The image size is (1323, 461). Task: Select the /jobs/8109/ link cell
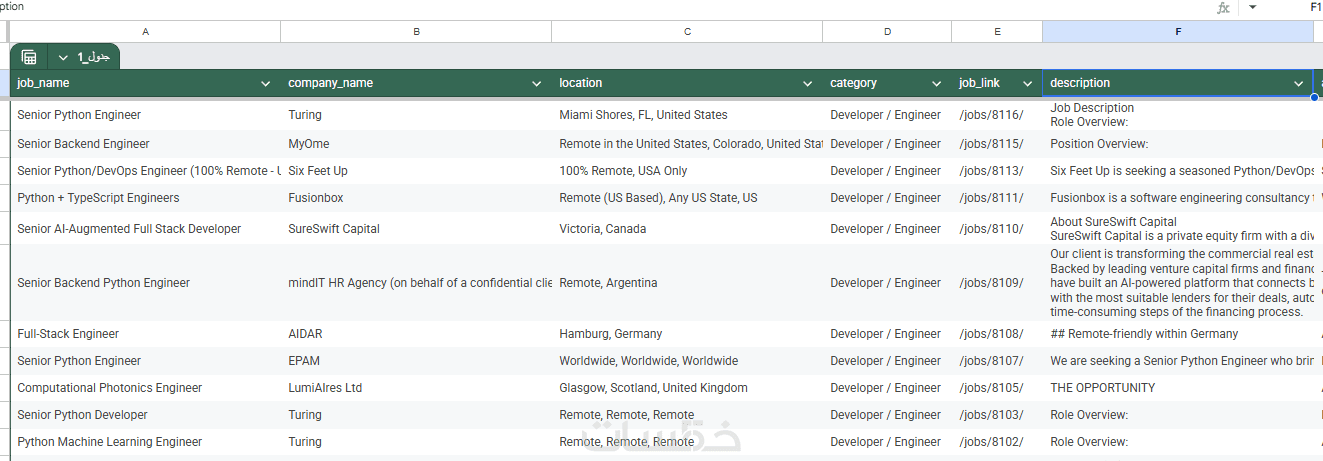tap(997, 283)
